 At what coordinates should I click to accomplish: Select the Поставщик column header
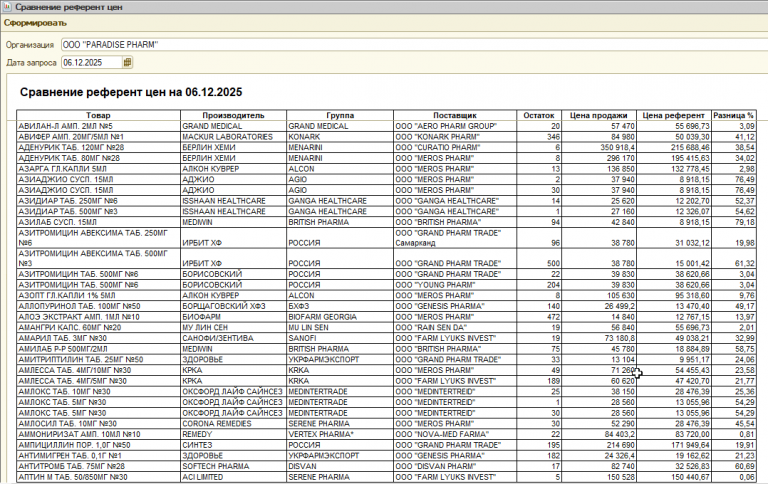pos(455,116)
